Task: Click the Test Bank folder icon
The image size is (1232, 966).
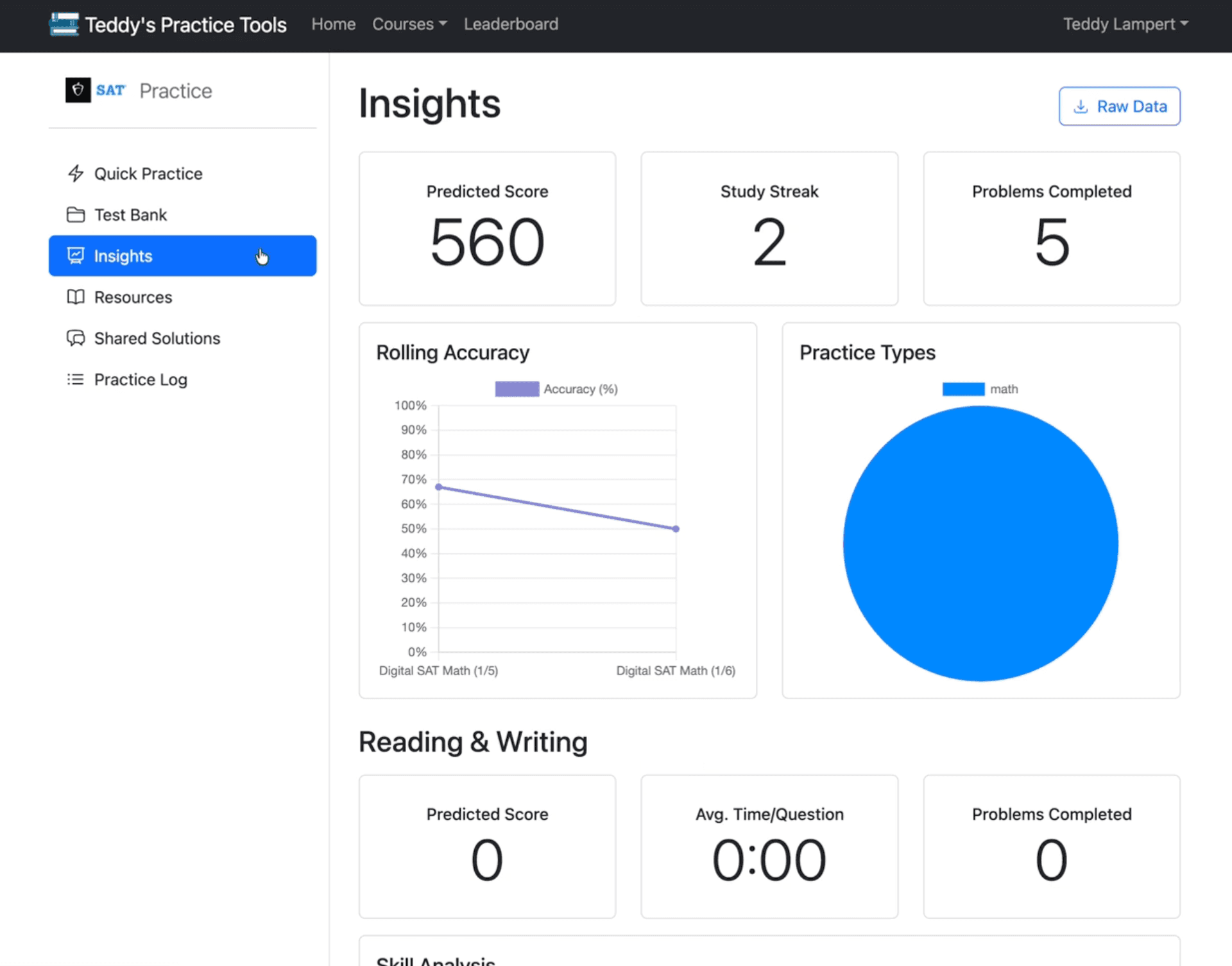Action: pos(76,214)
